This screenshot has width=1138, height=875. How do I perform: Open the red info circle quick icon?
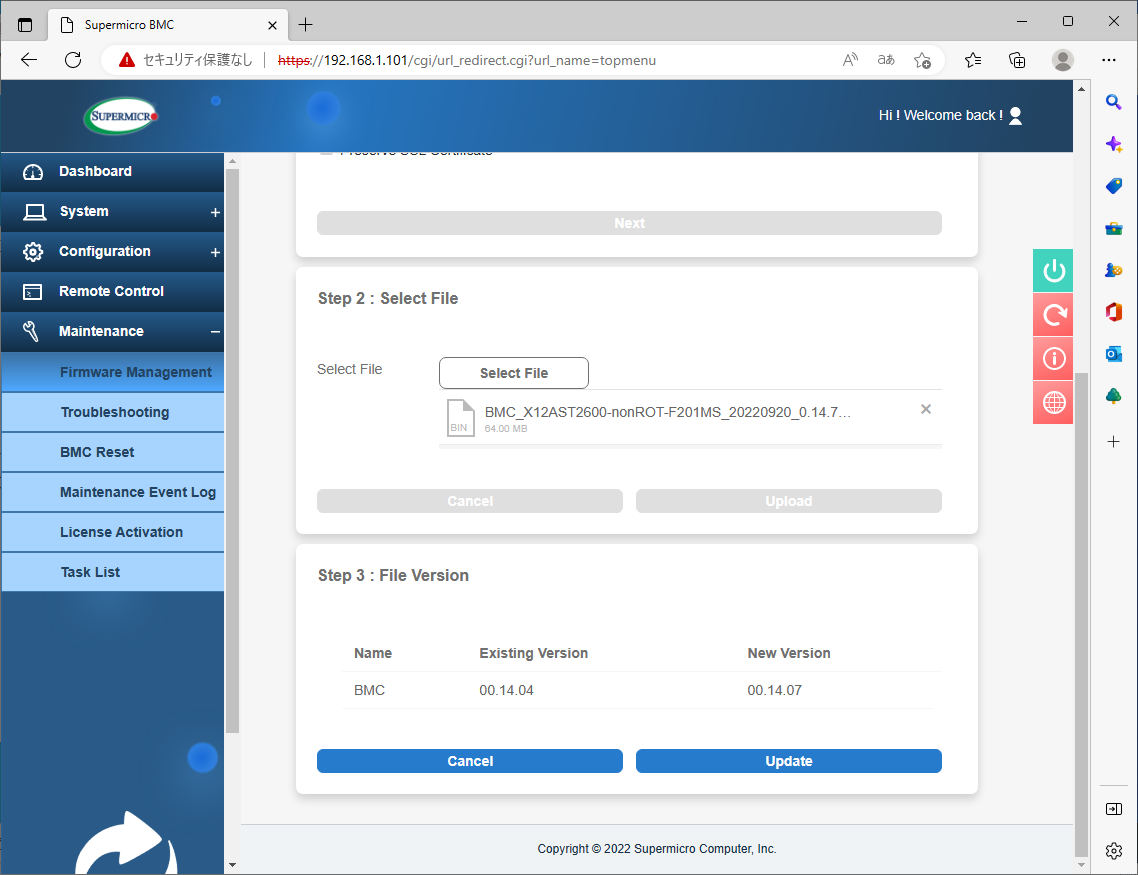[1053, 358]
